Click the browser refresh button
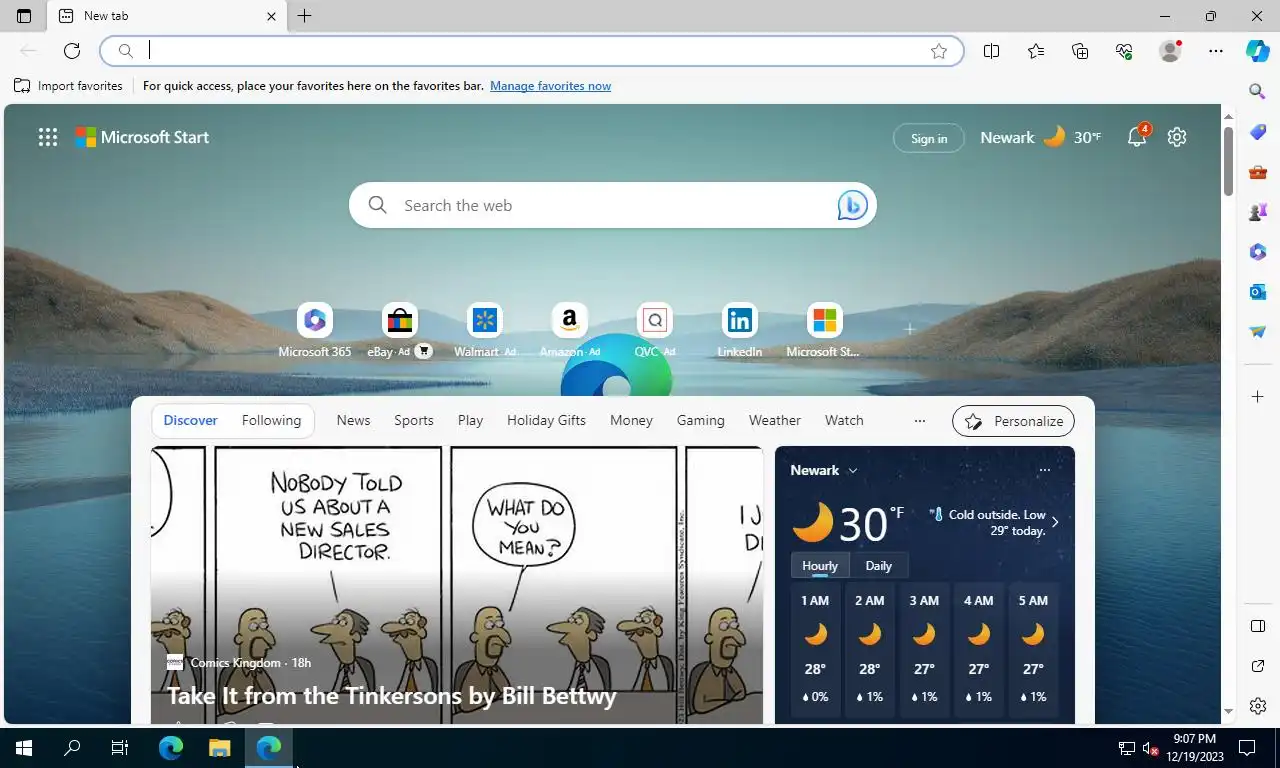The height and width of the screenshot is (768, 1280). point(72,51)
